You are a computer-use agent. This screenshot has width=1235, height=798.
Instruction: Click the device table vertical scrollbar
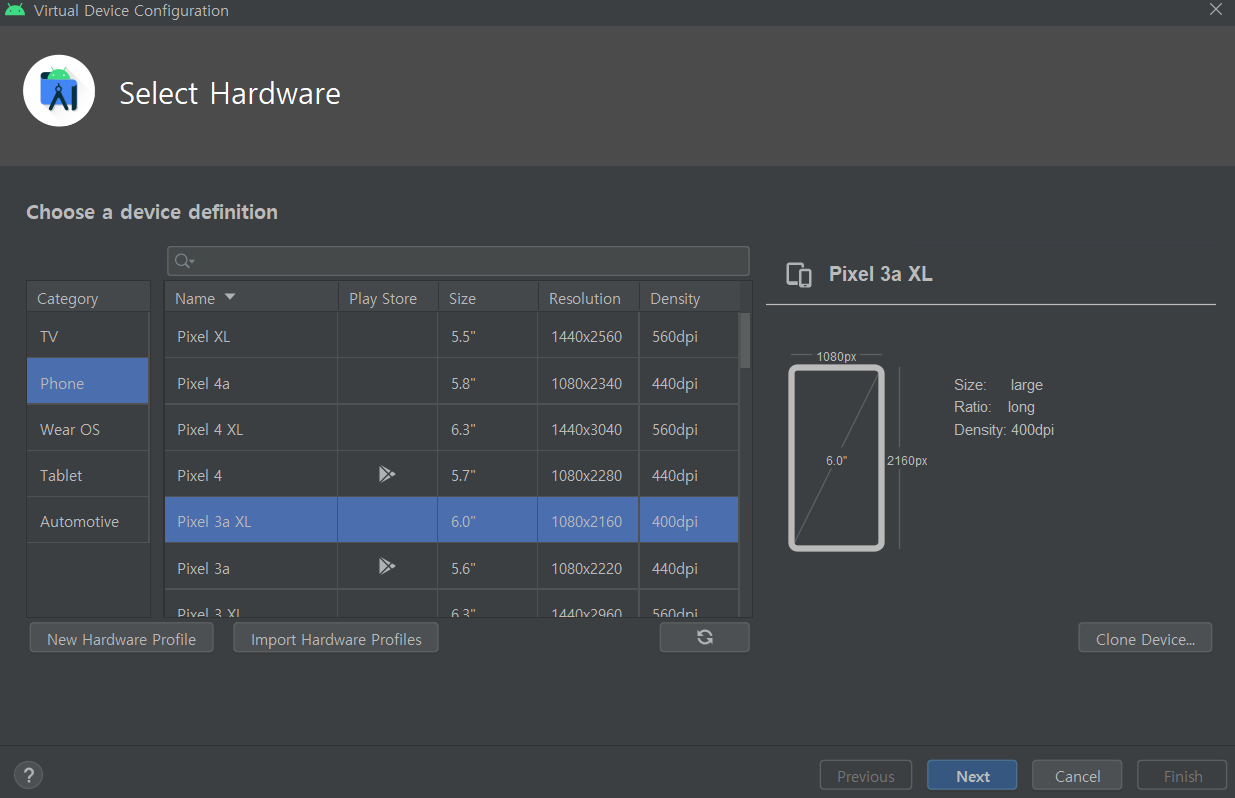(x=745, y=340)
